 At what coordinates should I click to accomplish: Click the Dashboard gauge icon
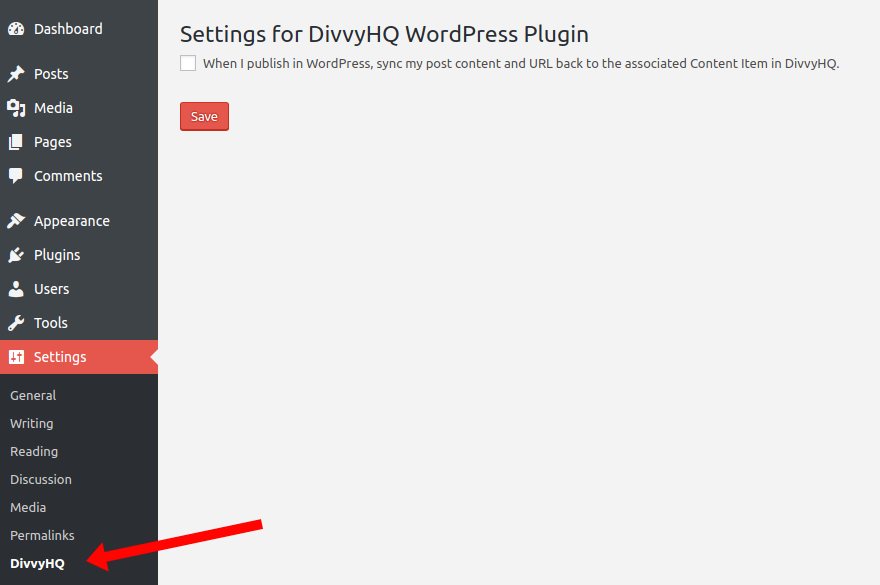16,29
